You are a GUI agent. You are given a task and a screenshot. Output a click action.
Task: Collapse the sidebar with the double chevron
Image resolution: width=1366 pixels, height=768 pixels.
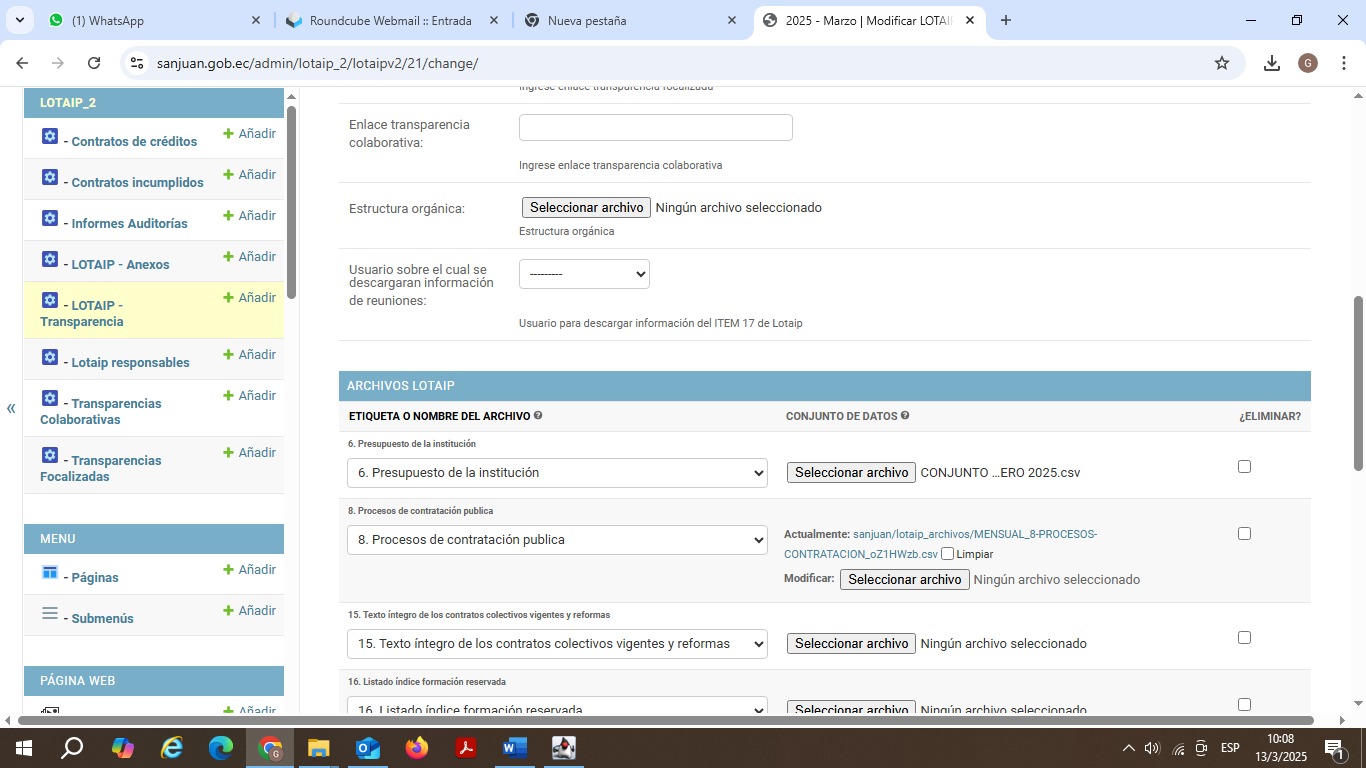tap(11, 408)
